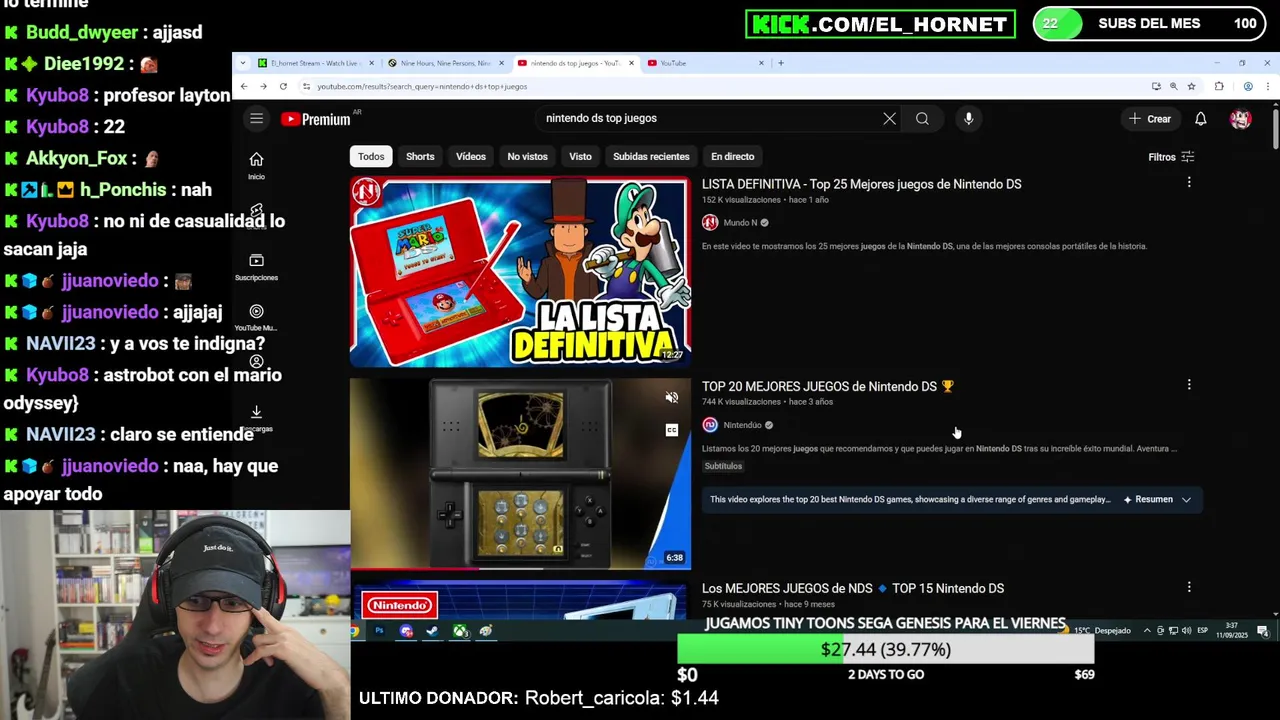Open Steam from the taskbar
Viewport: 1280px width, 720px height.
pos(432,631)
